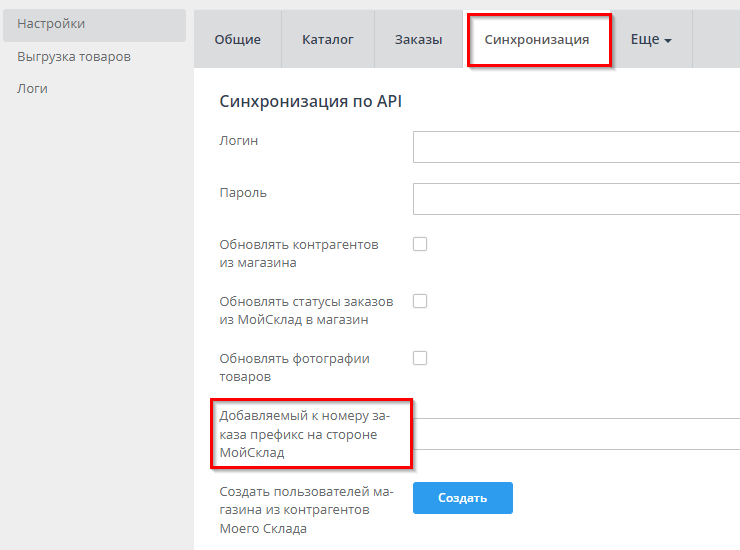
Task: Switch to the Заказы tab
Action: point(418,40)
